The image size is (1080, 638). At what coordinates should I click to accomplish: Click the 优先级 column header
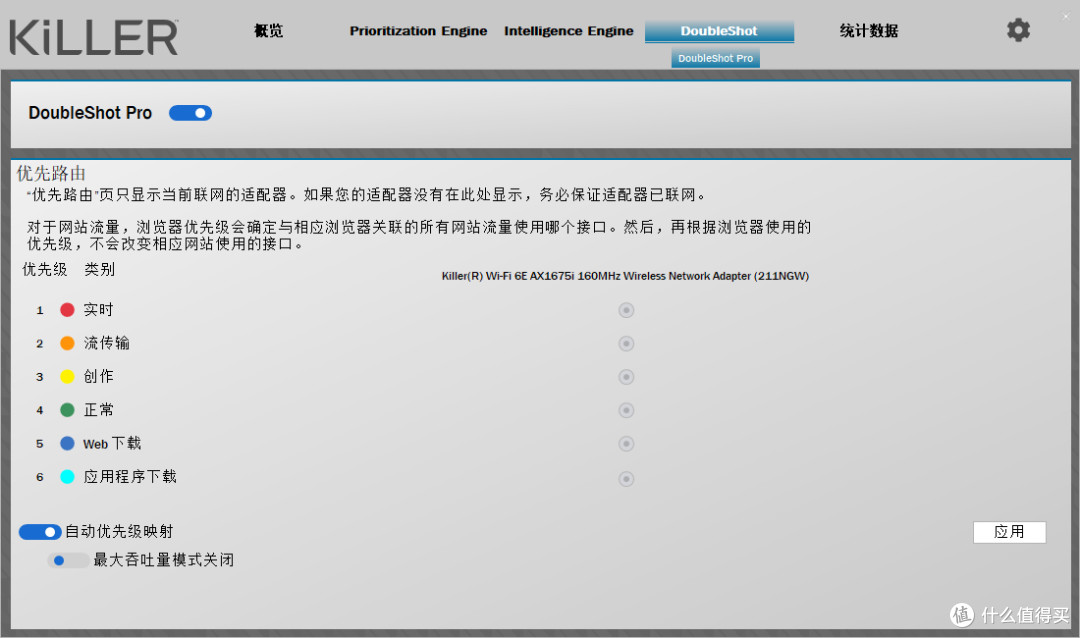tap(44, 269)
